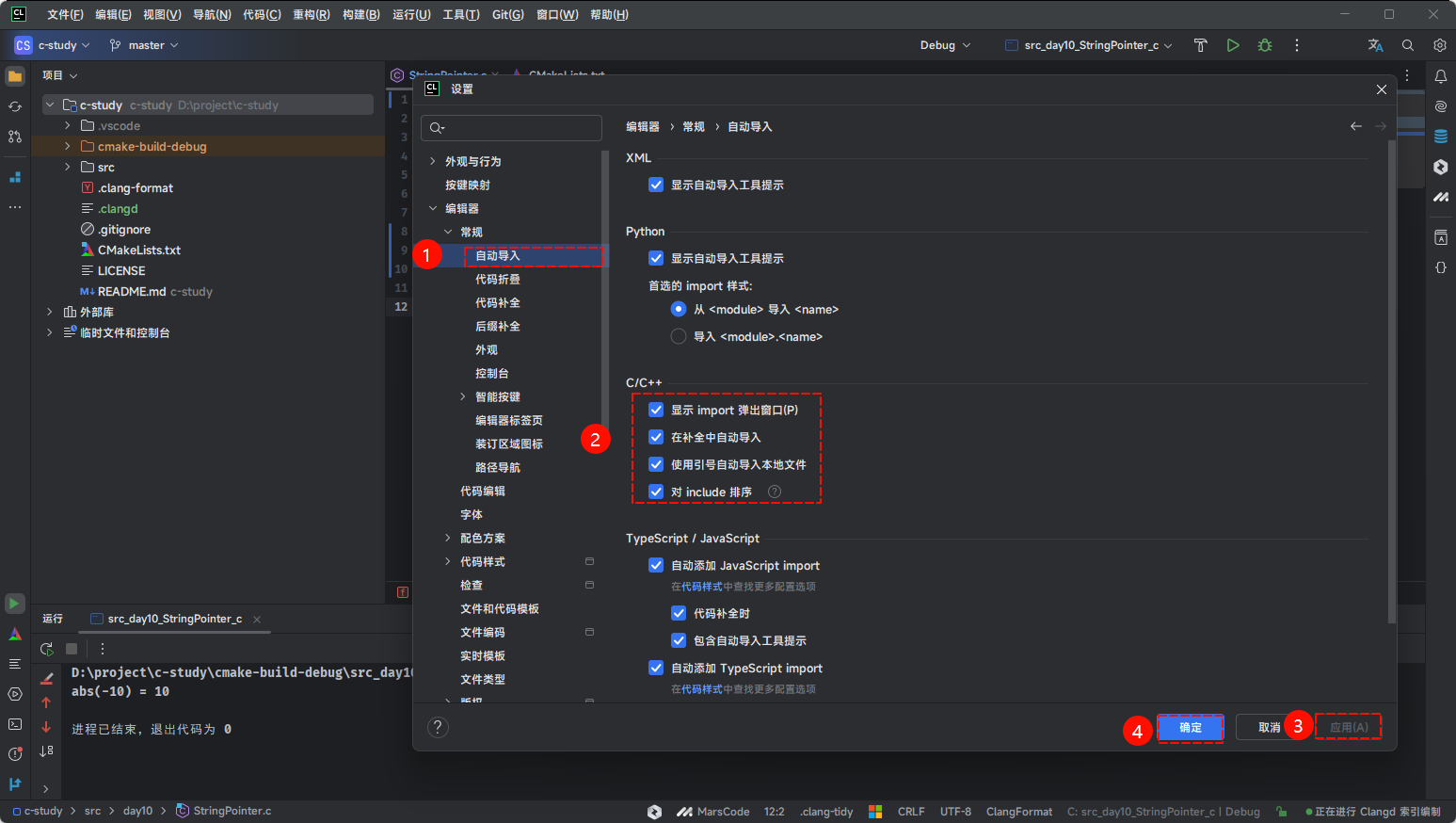This screenshot has width=1456, height=823.
Task: Select 导入 <module>.<name> radio option
Action: coord(678,336)
